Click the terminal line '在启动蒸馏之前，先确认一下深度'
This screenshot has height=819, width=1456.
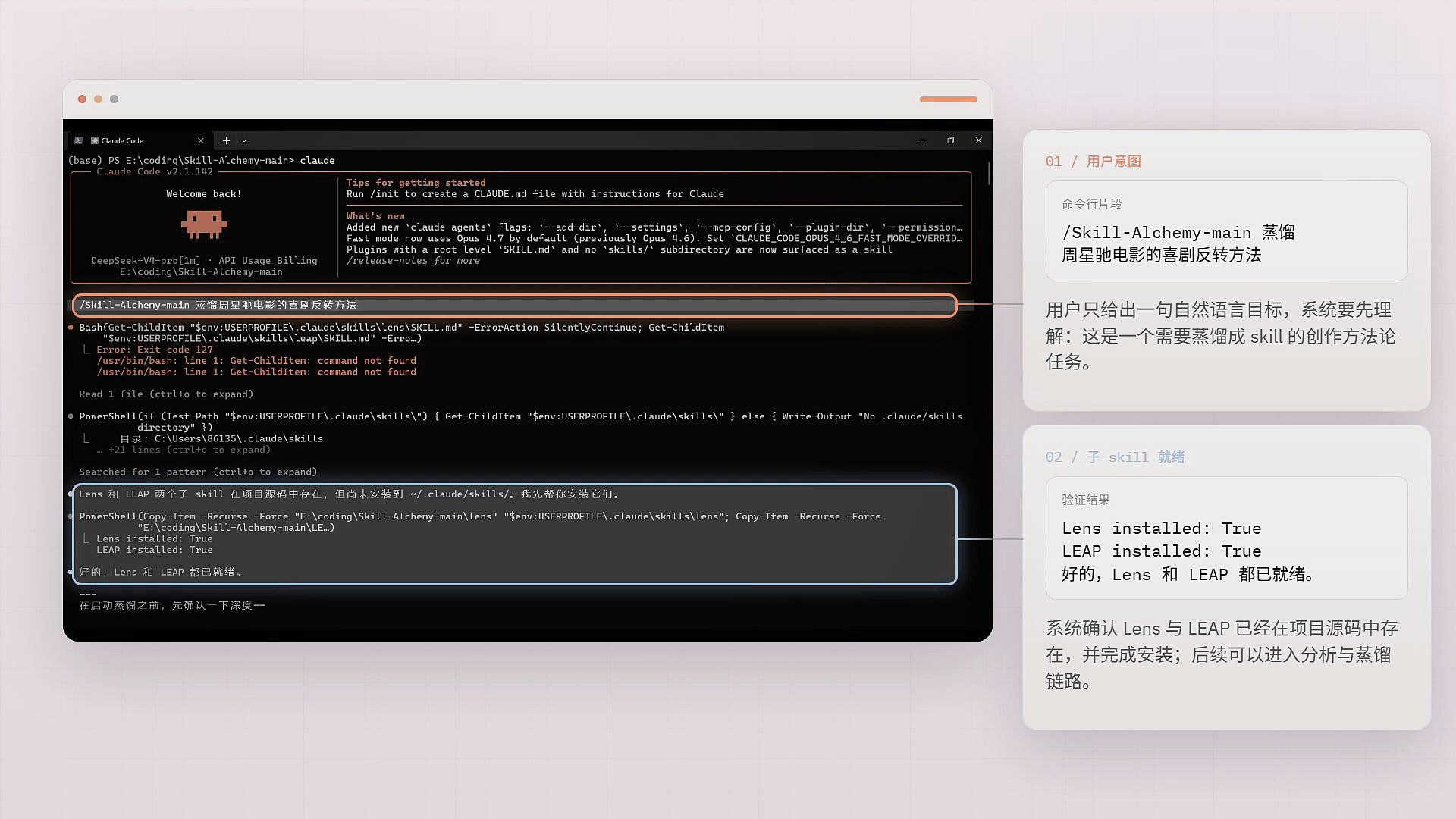[172, 606]
